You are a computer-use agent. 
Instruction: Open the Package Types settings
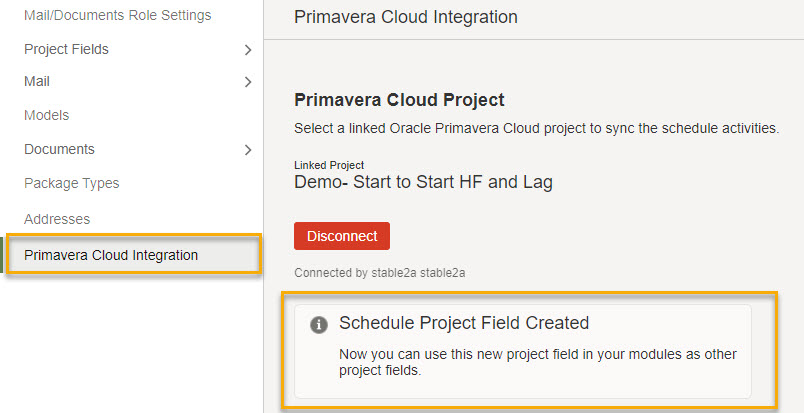[x=71, y=183]
